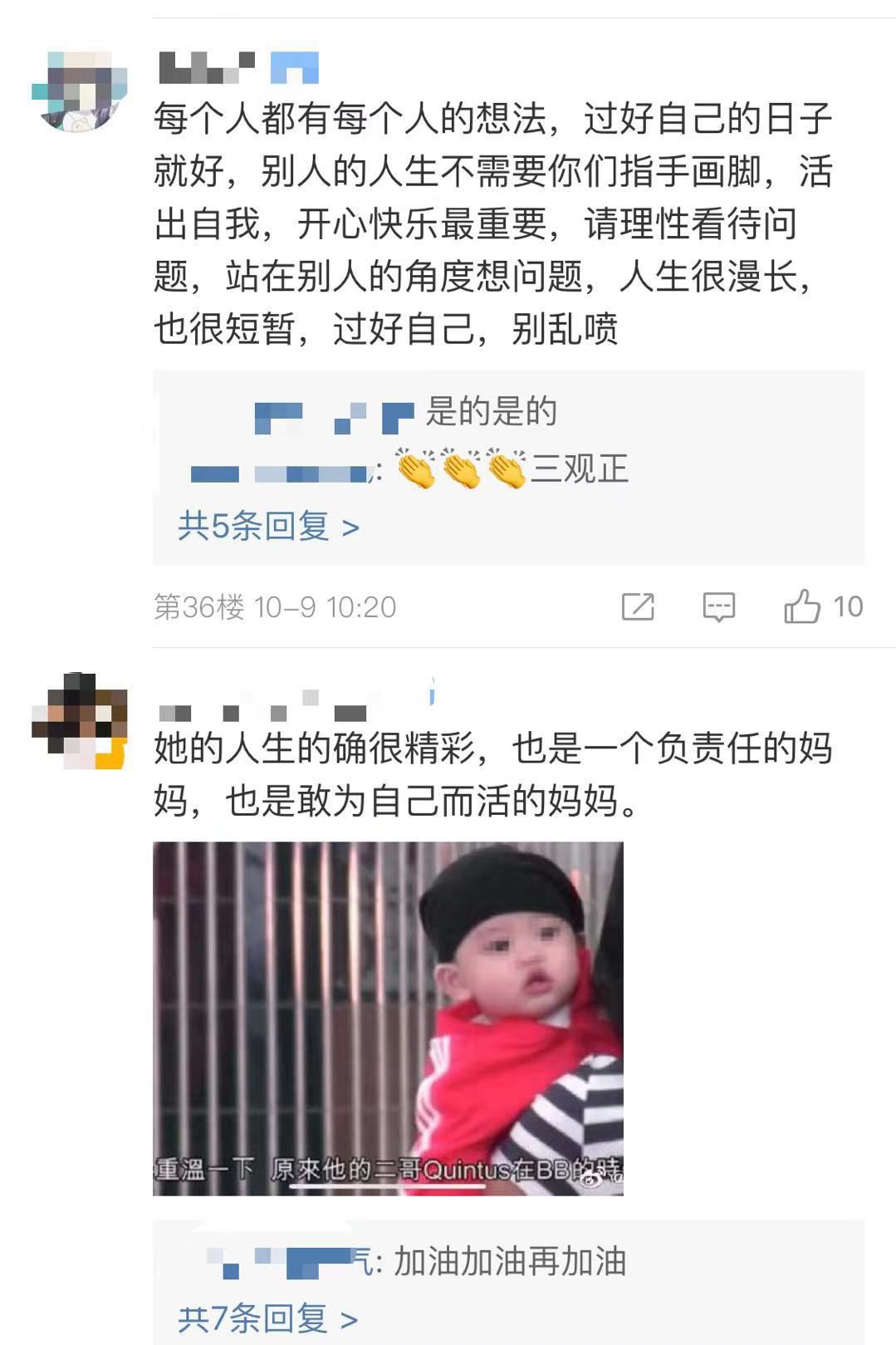This screenshot has width=896, height=1345.
Task: Open second commenter's pixelated avatar
Action: pos(80,721)
